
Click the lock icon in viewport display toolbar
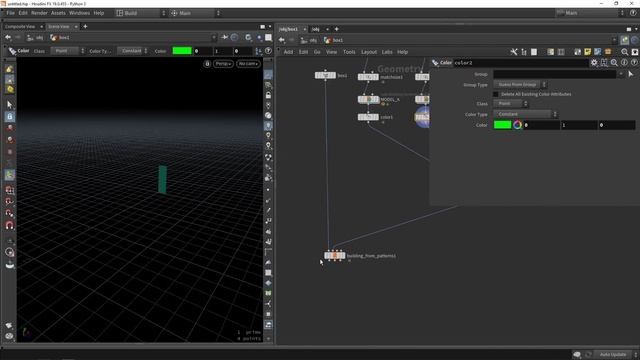pos(268,95)
